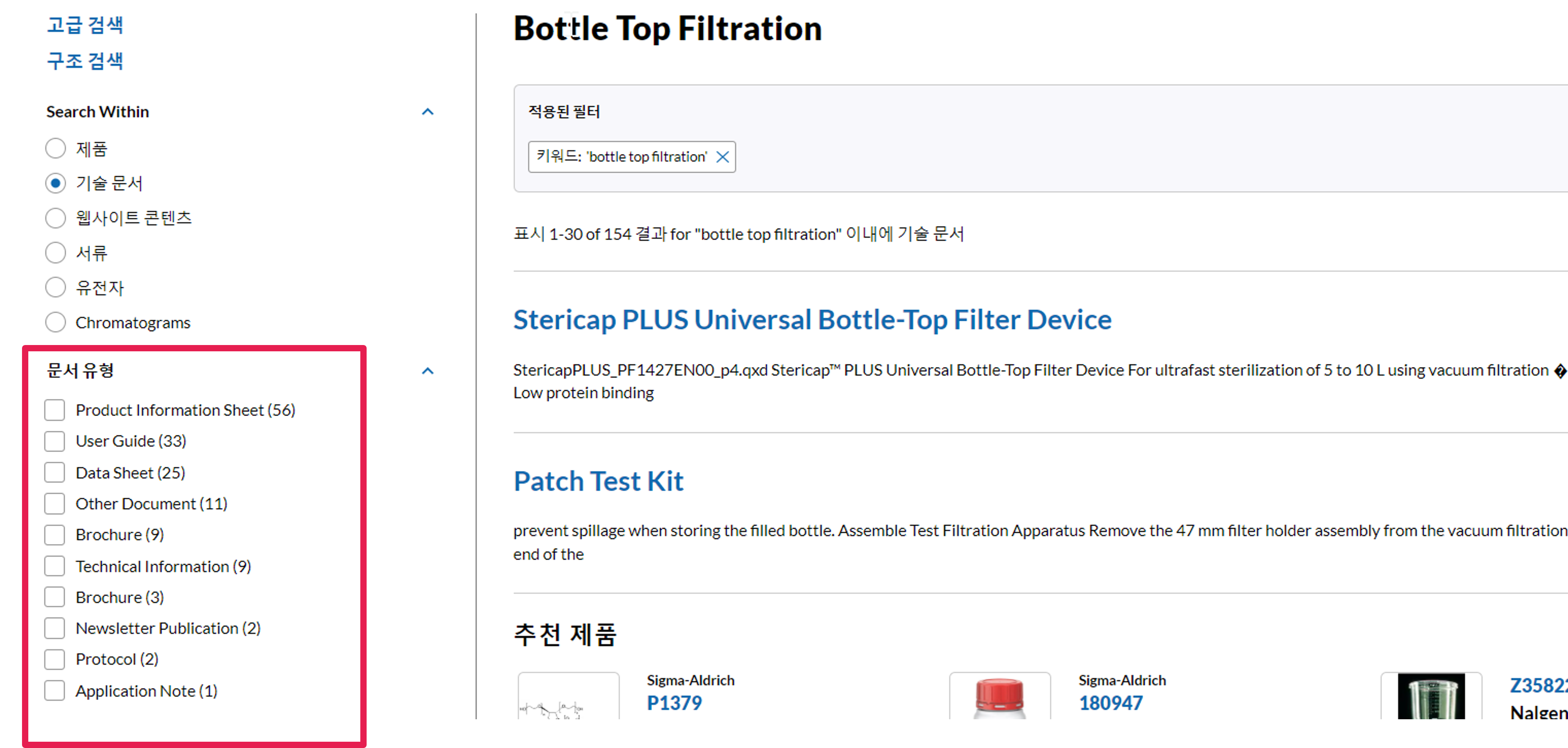The width and height of the screenshot is (1568, 748).
Task: Remove the 'bottle top filtration' keyword filter
Action: [x=722, y=157]
